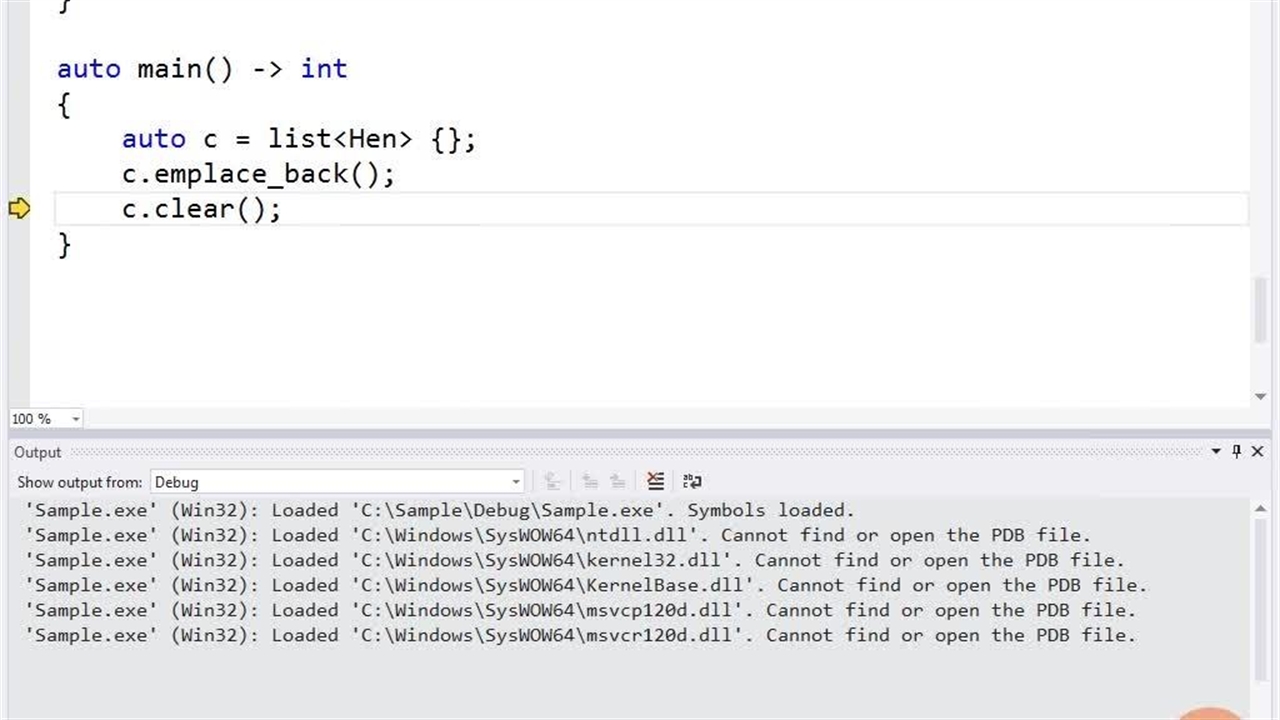The width and height of the screenshot is (1280, 720).
Task: Click the Output panel title bar label
Action: tap(38, 453)
